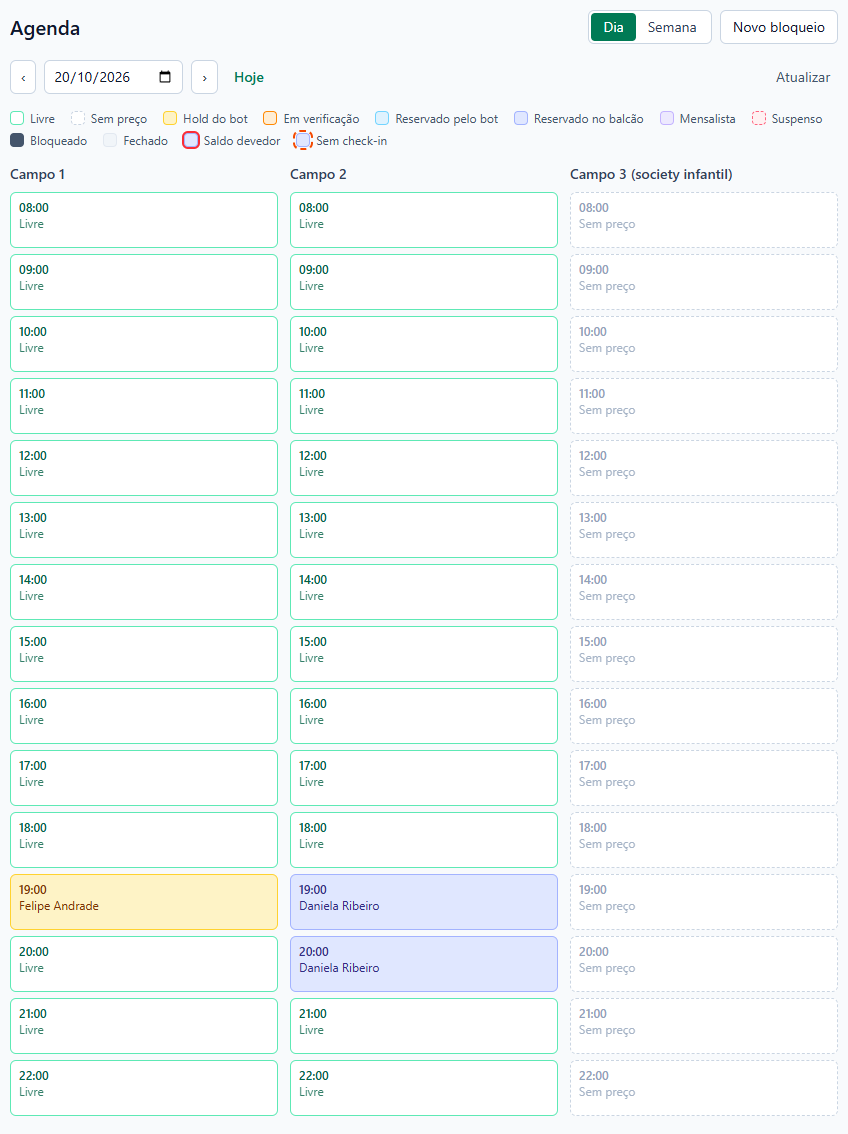Screen dimensions: 848x1134
Task: Open Daniela Ribeiro's 19:00 booking on Campo 2
Action: [x=424, y=902]
